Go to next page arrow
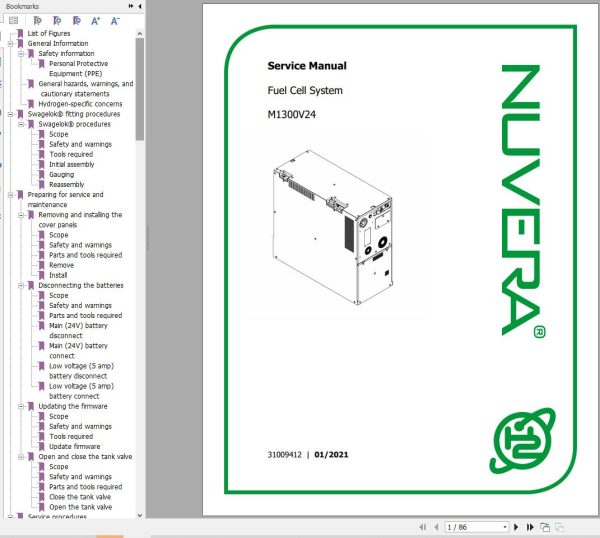Image resolution: width=600 pixels, height=538 pixels. tap(516, 527)
